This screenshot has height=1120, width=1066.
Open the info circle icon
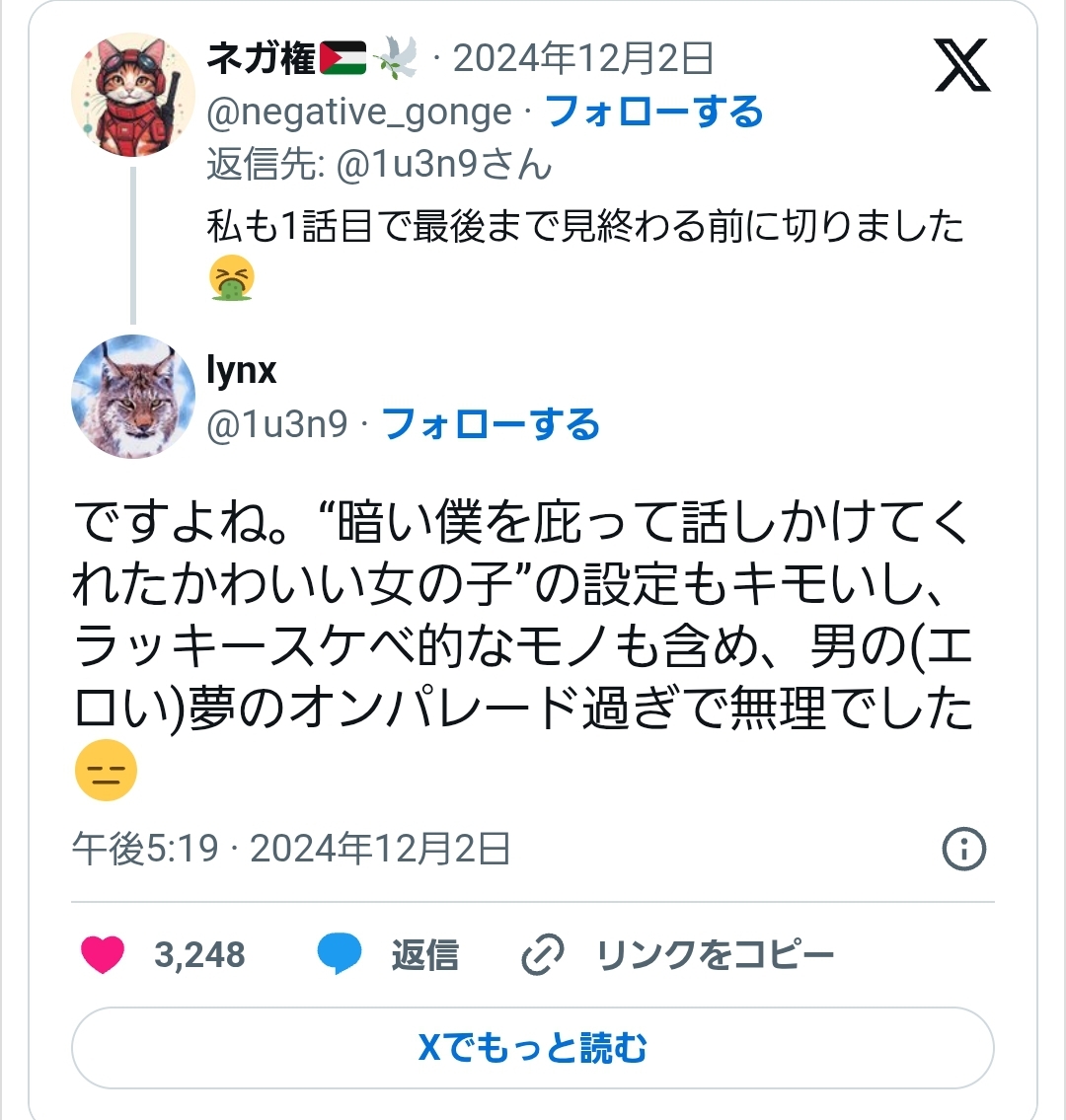(963, 849)
